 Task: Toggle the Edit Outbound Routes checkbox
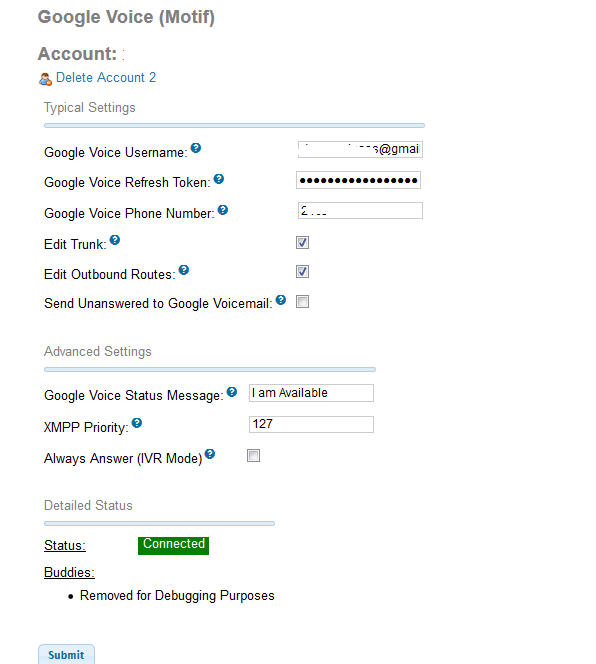(302, 271)
